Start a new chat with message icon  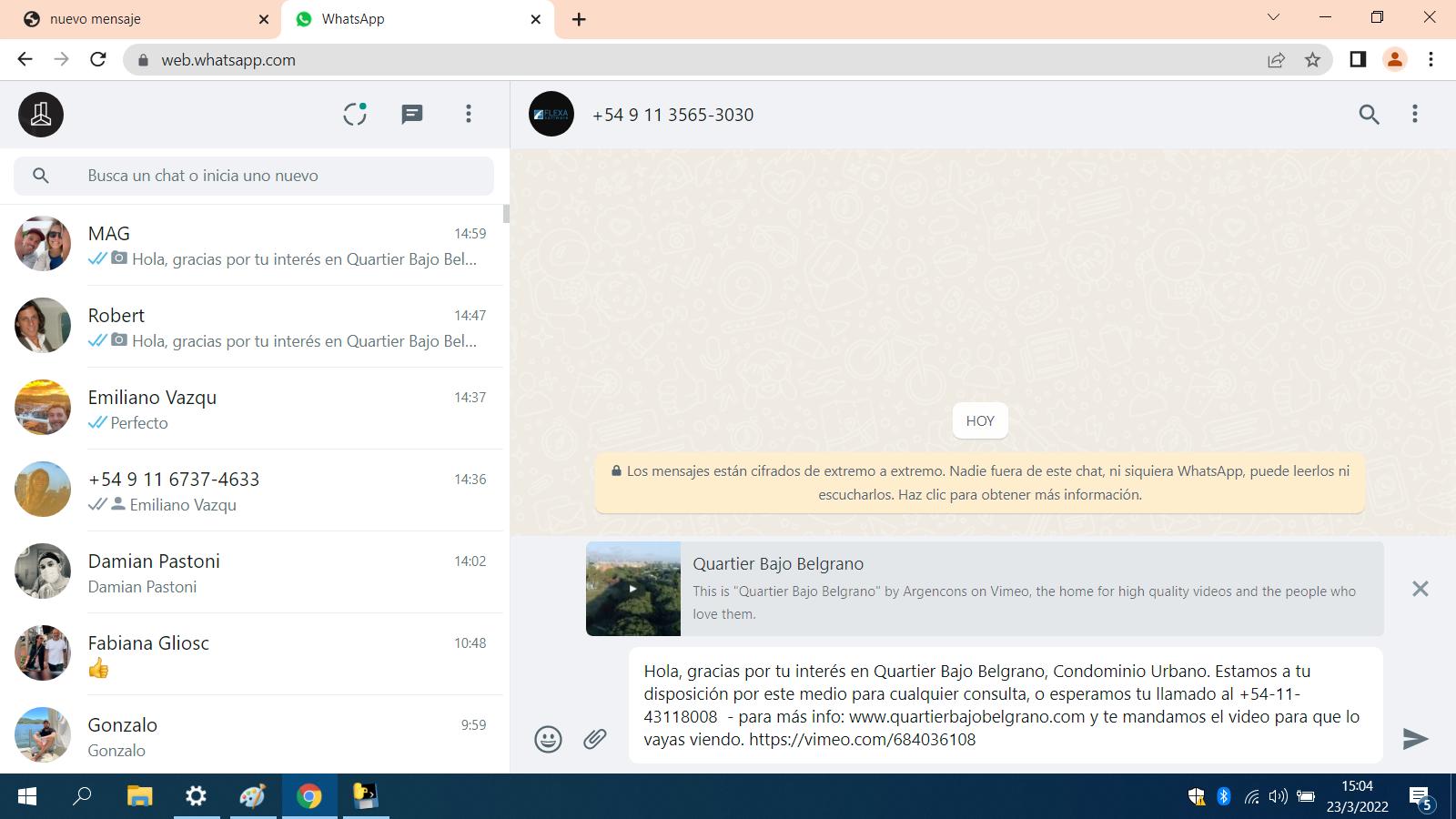pyautogui.click(x=412, y=114)
